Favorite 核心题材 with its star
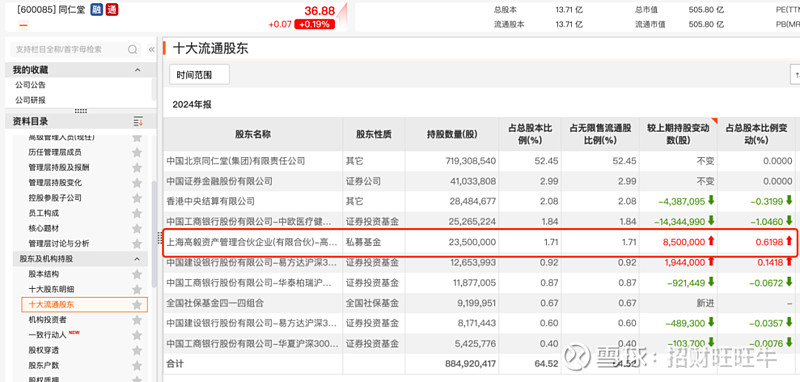800x382 pixels. click(137, 228)
